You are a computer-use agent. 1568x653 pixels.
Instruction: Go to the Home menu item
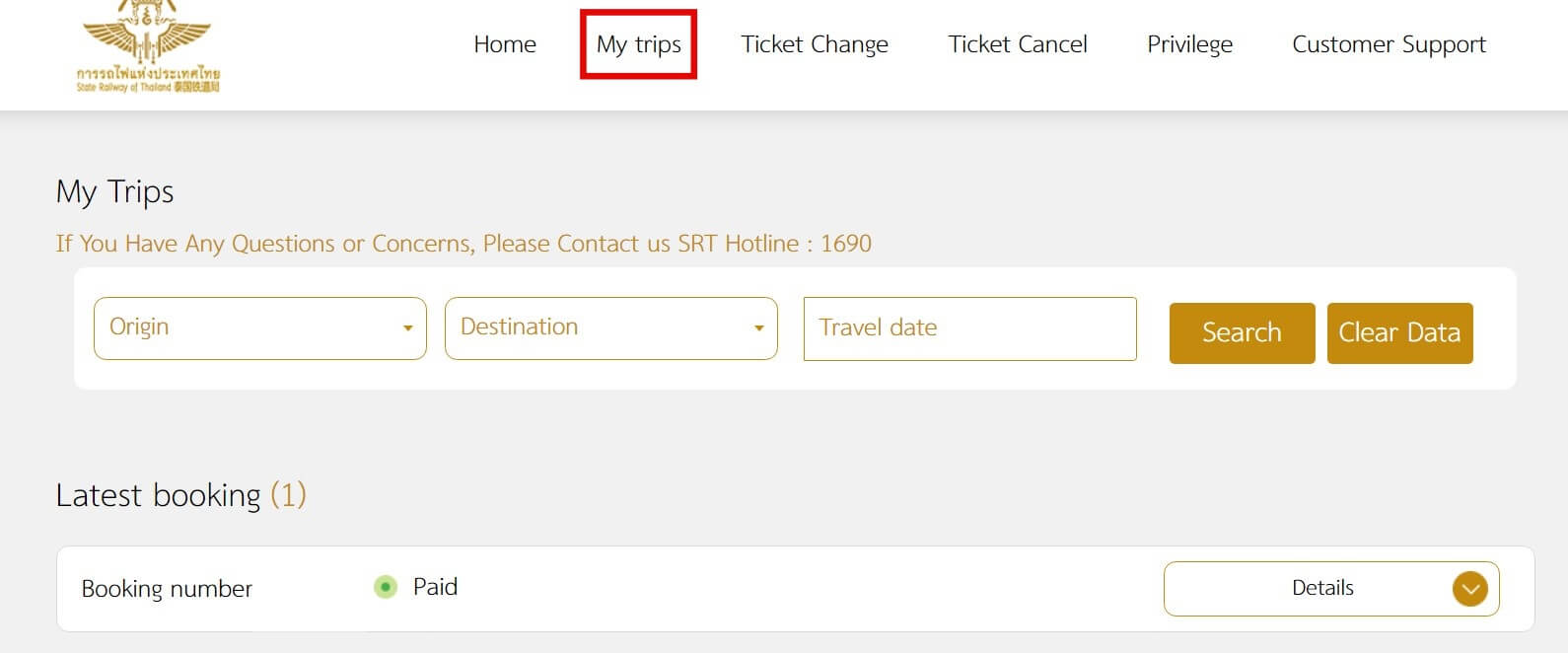point(505,44)
